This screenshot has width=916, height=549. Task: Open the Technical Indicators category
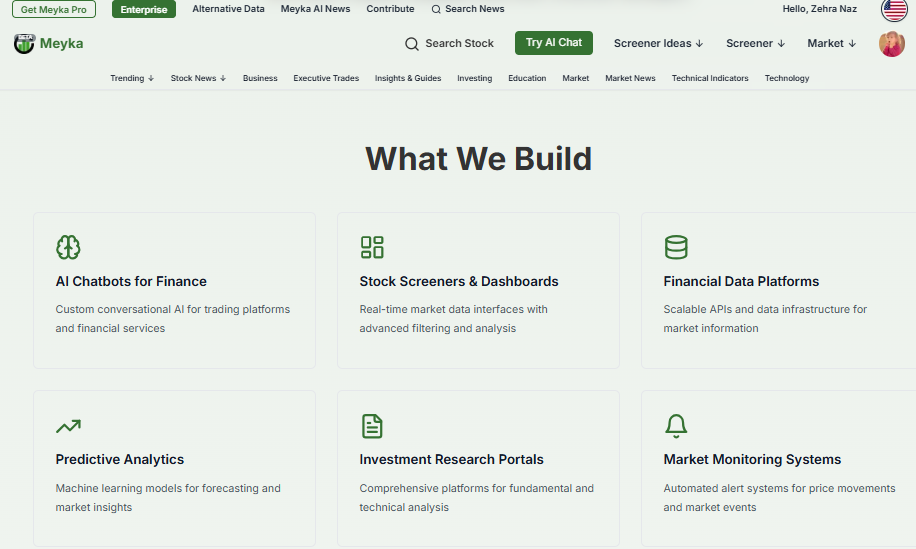pos(709,78)
